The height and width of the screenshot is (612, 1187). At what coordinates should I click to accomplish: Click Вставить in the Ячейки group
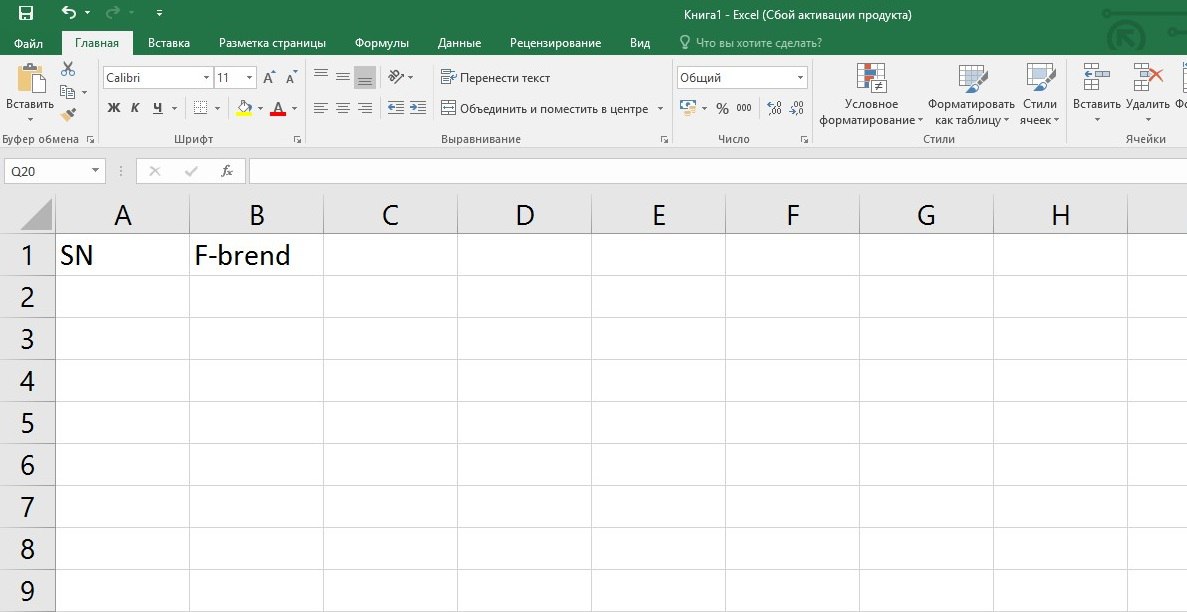tap(1096, 95)
